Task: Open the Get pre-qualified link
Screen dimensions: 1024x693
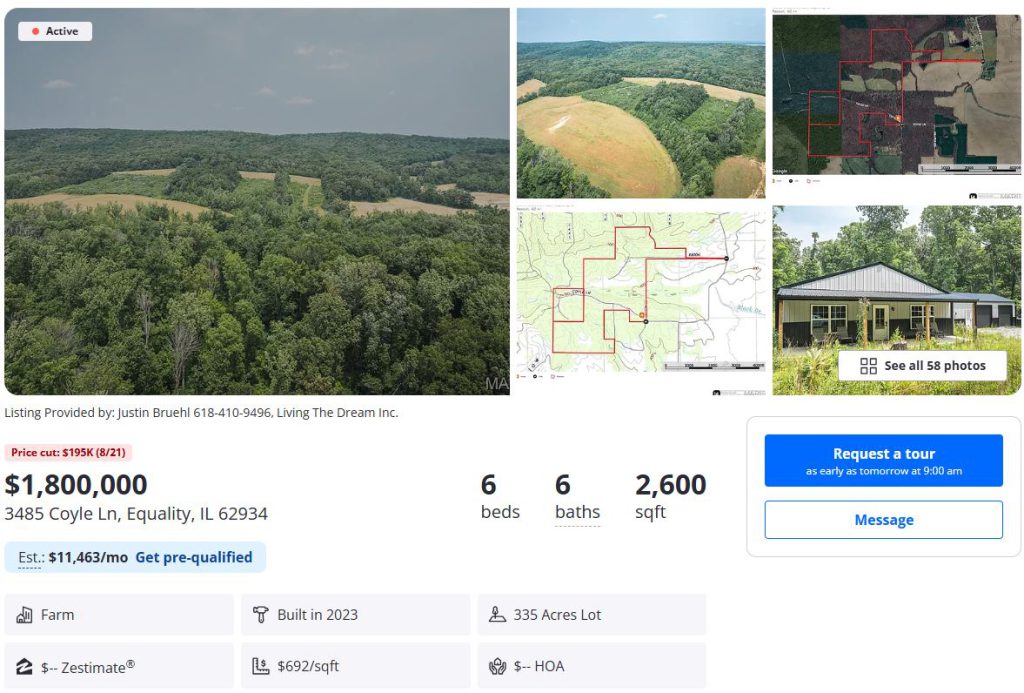Action: [x=194, y=557]
